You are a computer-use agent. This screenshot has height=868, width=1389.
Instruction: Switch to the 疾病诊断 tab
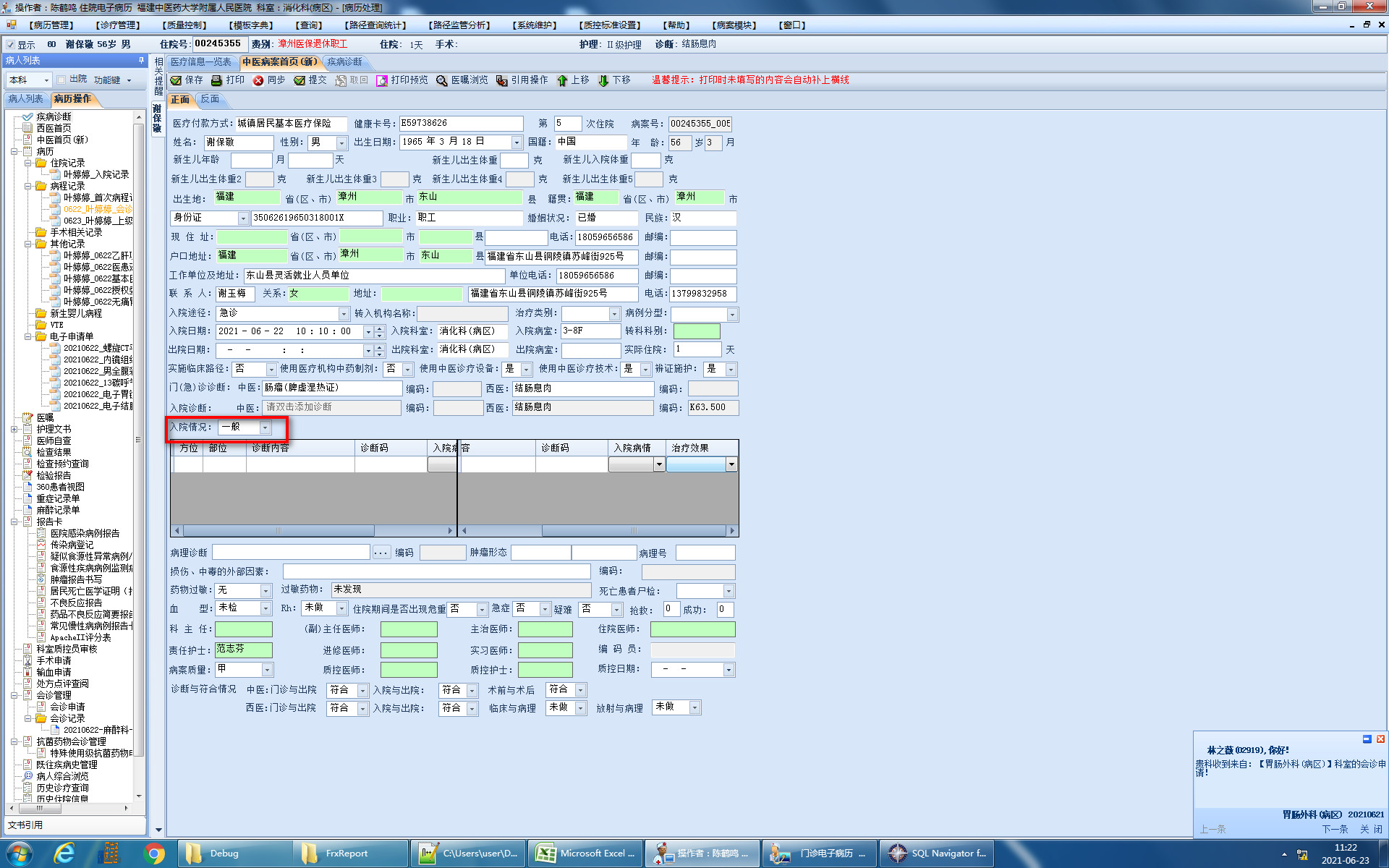pos(344,62)
